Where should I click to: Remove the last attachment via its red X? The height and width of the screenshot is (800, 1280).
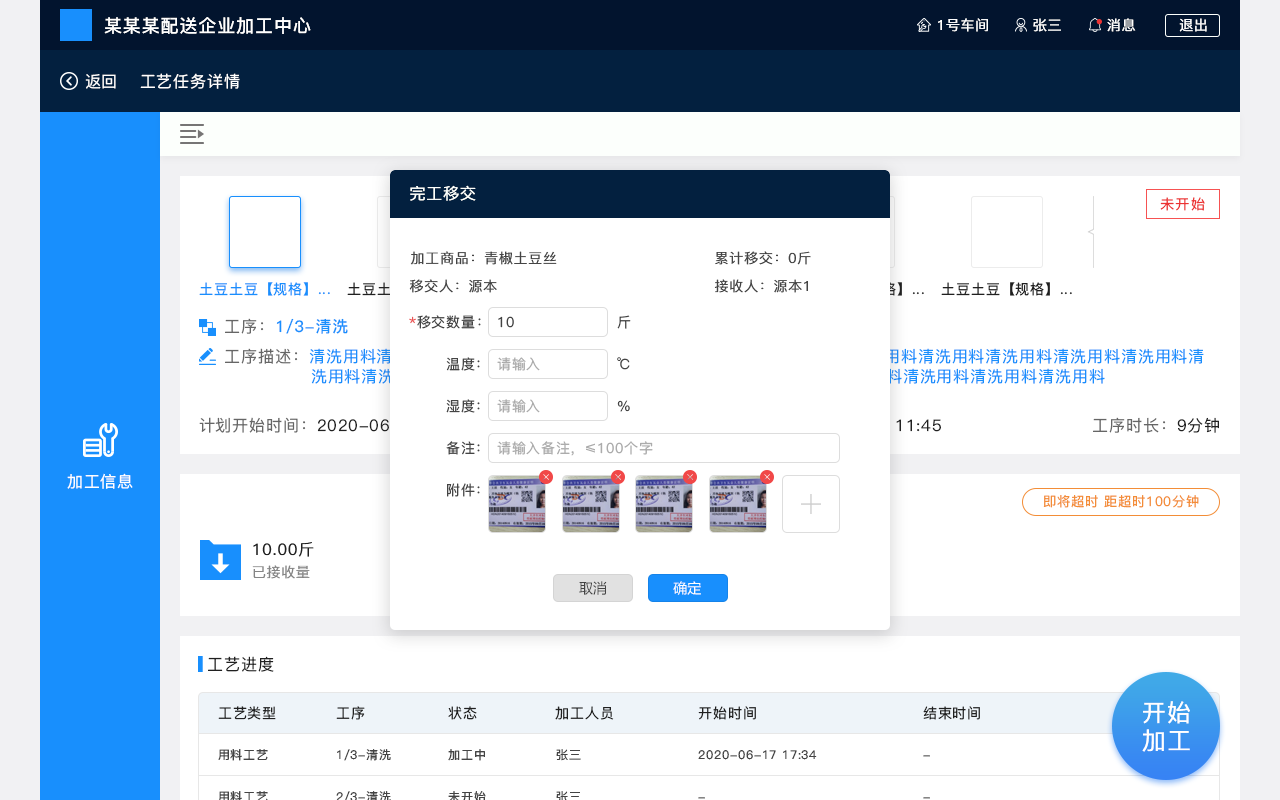coord(766,477)
